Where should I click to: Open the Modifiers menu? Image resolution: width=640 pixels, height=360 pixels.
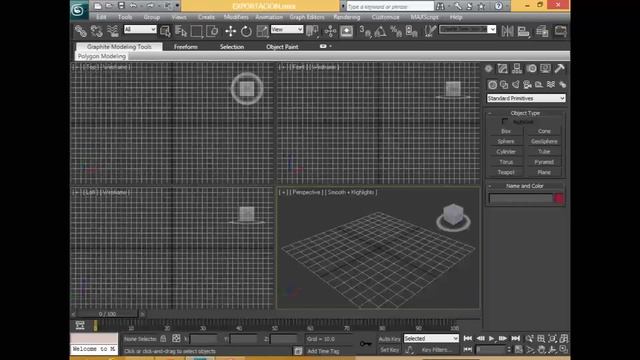click(236, 17)
